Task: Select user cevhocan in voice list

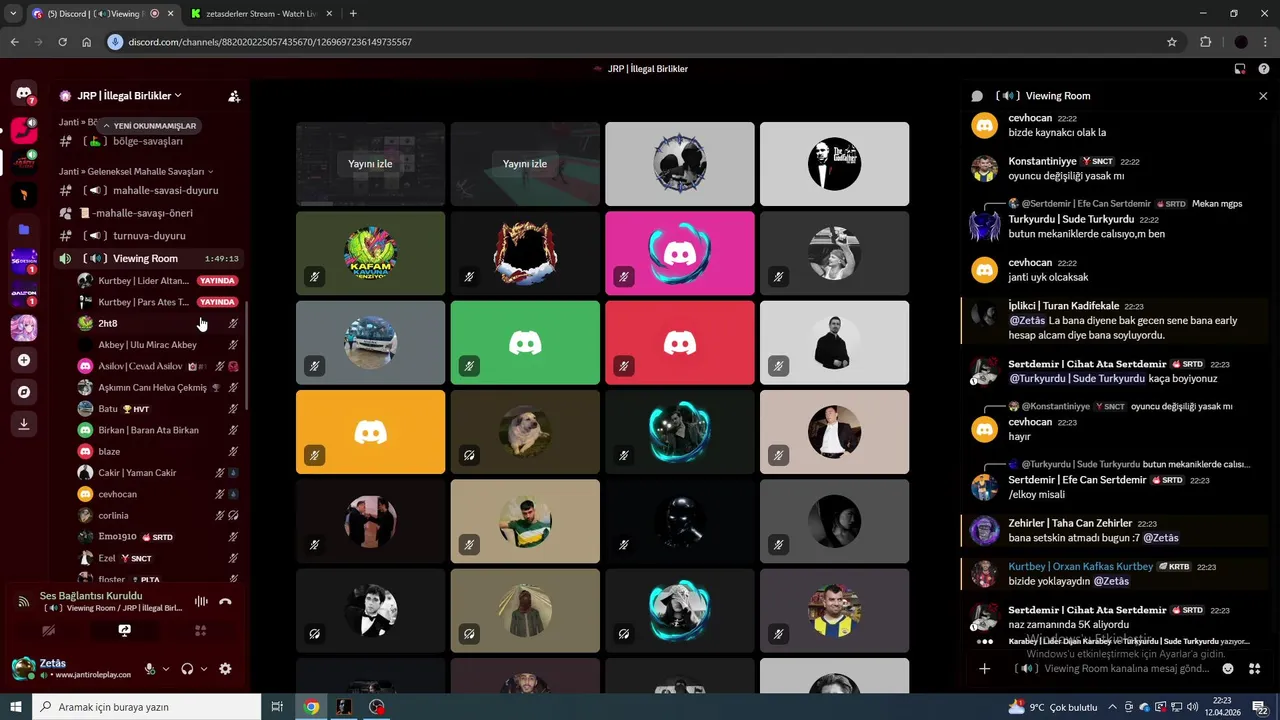Action: 158,494
